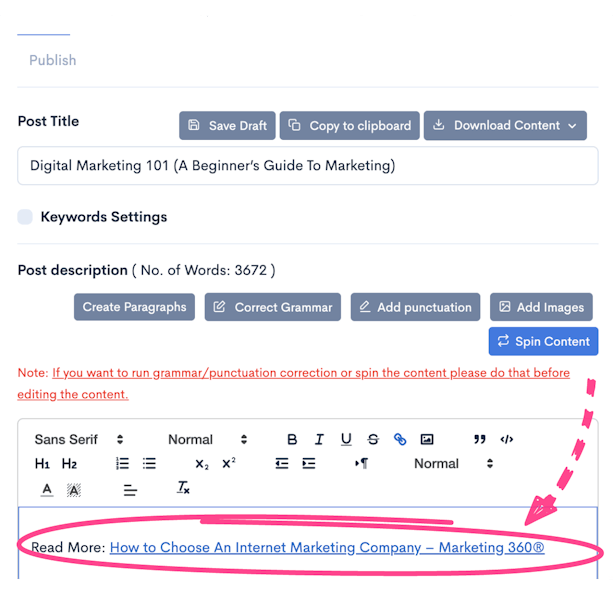Toggle bold formatting in editor toolbar
This screenshot has height=606, width=613.
(292, 439)
